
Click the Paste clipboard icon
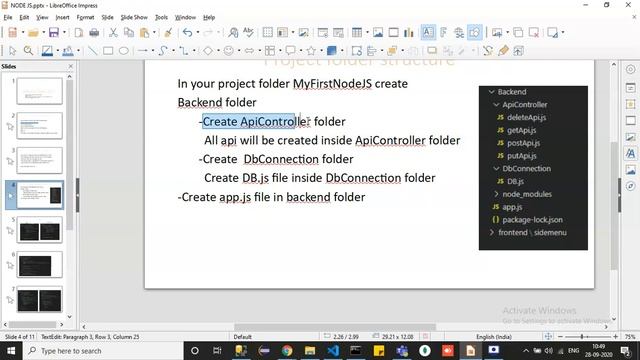(144, 32)
